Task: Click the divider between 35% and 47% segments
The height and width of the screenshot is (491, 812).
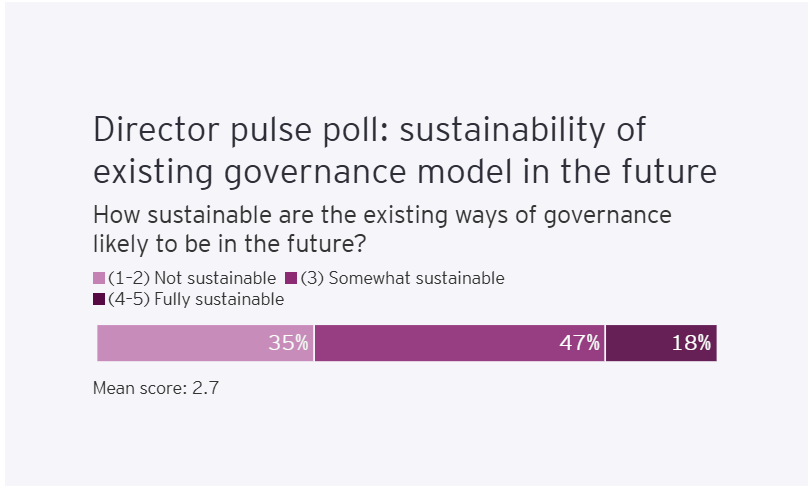Action: point(314,343)
